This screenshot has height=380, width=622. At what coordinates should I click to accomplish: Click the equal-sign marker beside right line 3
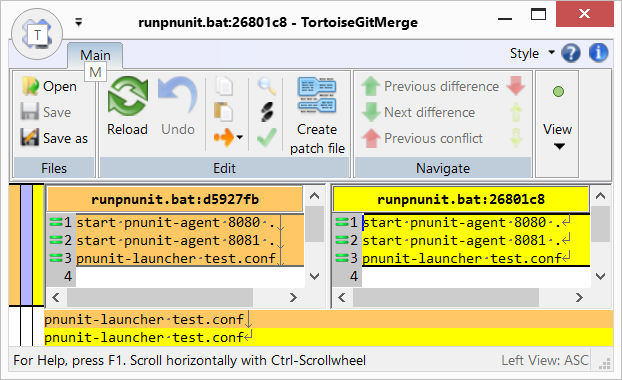pyautogui.click(x=342, y=258)
